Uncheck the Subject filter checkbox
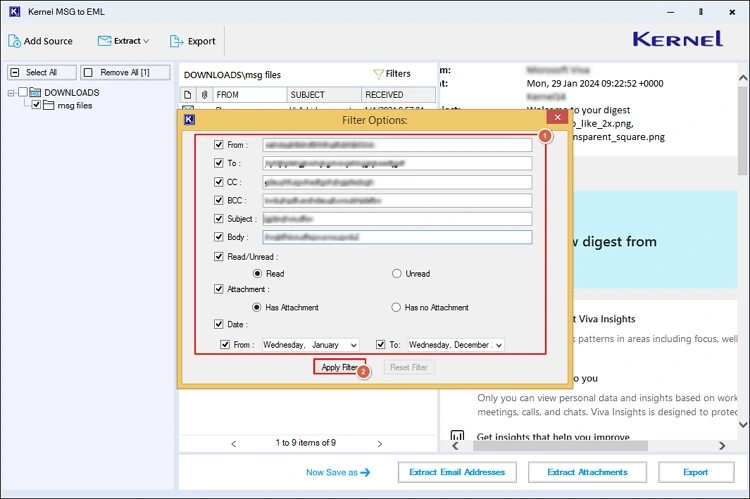This screenshot has width=750, height=499. 219,219
